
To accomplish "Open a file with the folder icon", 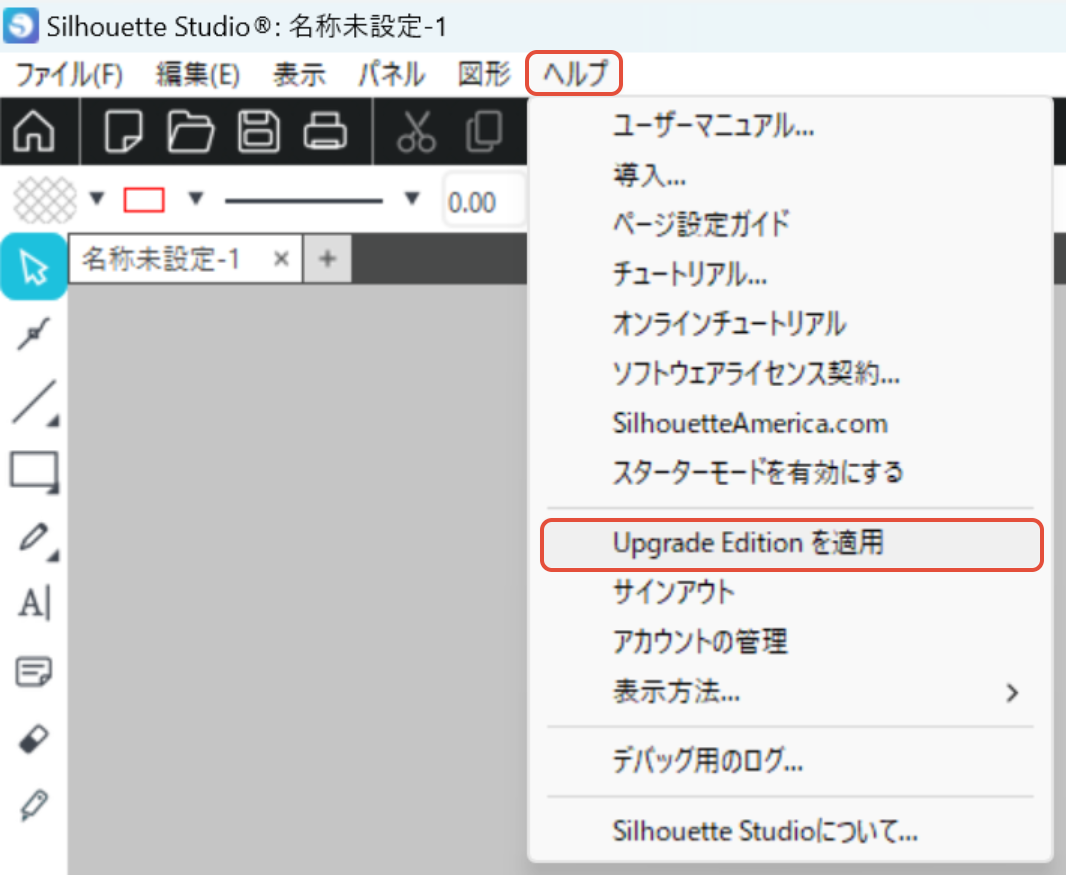I will point(190,131).
